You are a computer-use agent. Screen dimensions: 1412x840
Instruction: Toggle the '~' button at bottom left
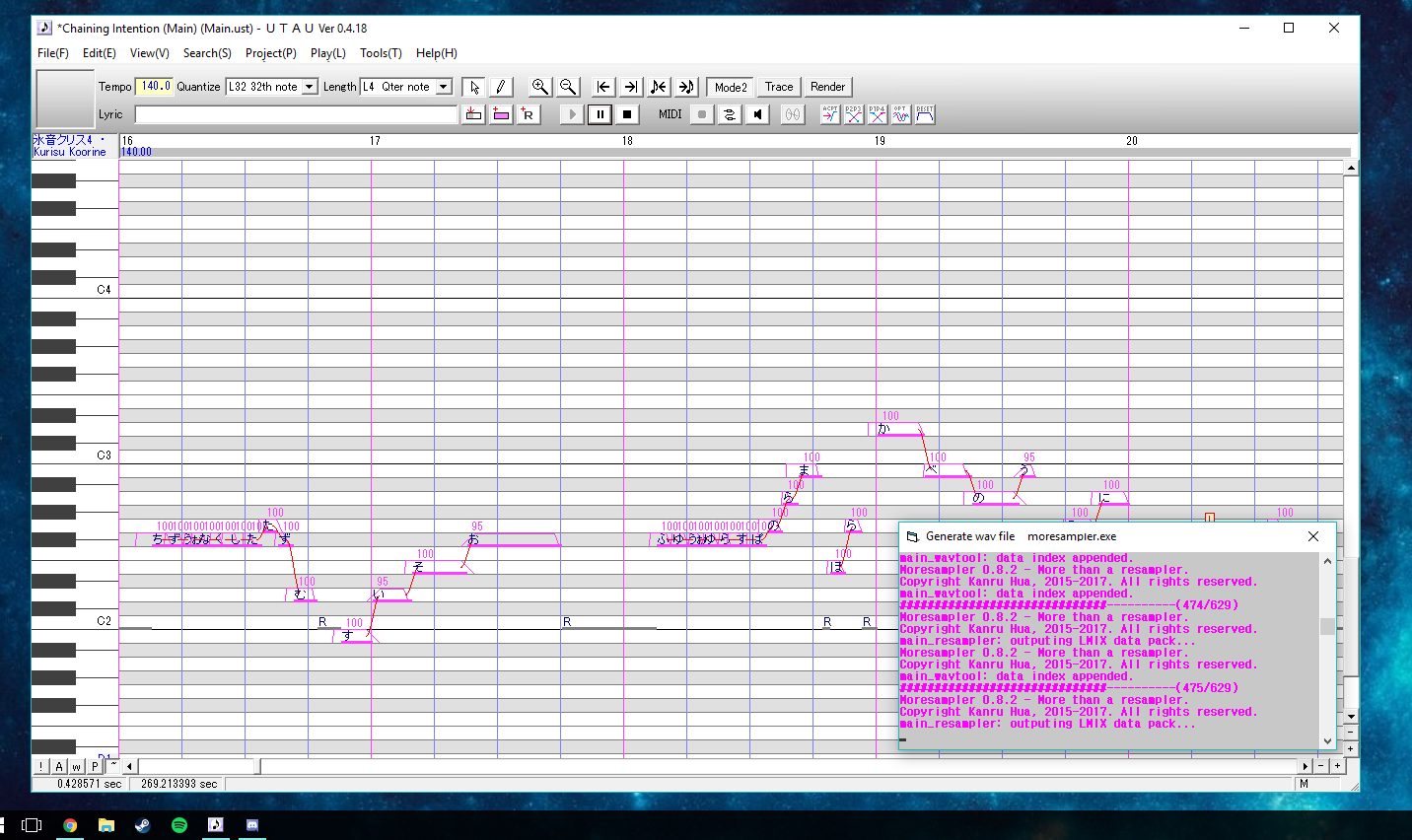coord(112,766)
